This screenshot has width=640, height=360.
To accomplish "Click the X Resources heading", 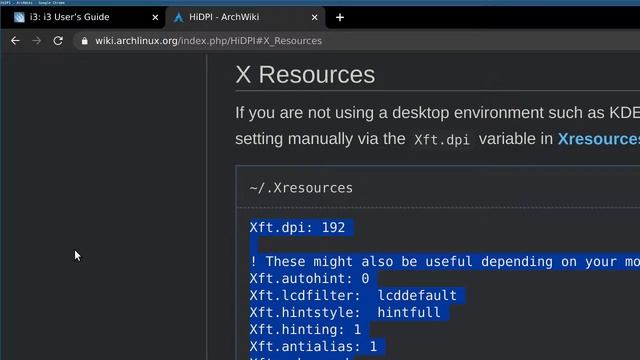I will click(x=305, y=75).
